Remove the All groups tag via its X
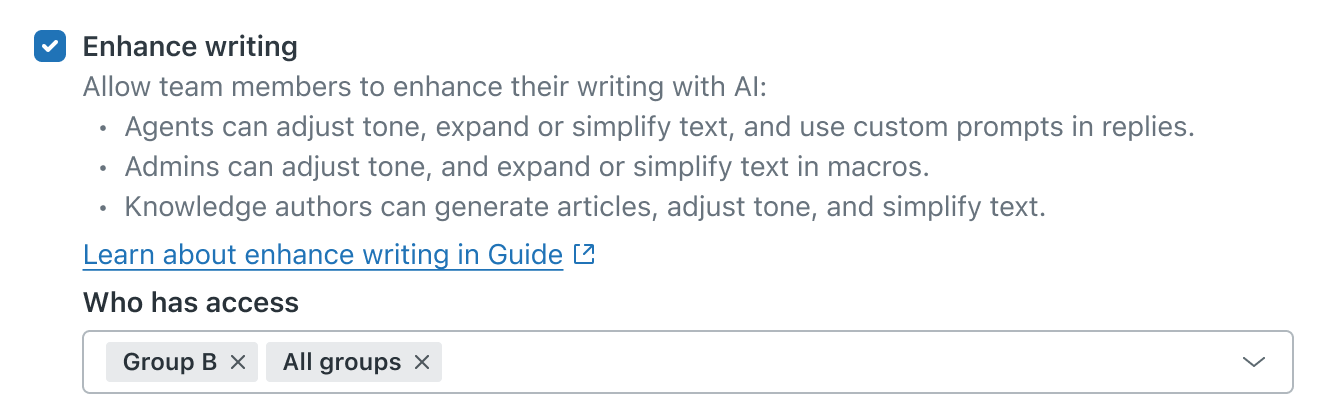 coord(422,362)
